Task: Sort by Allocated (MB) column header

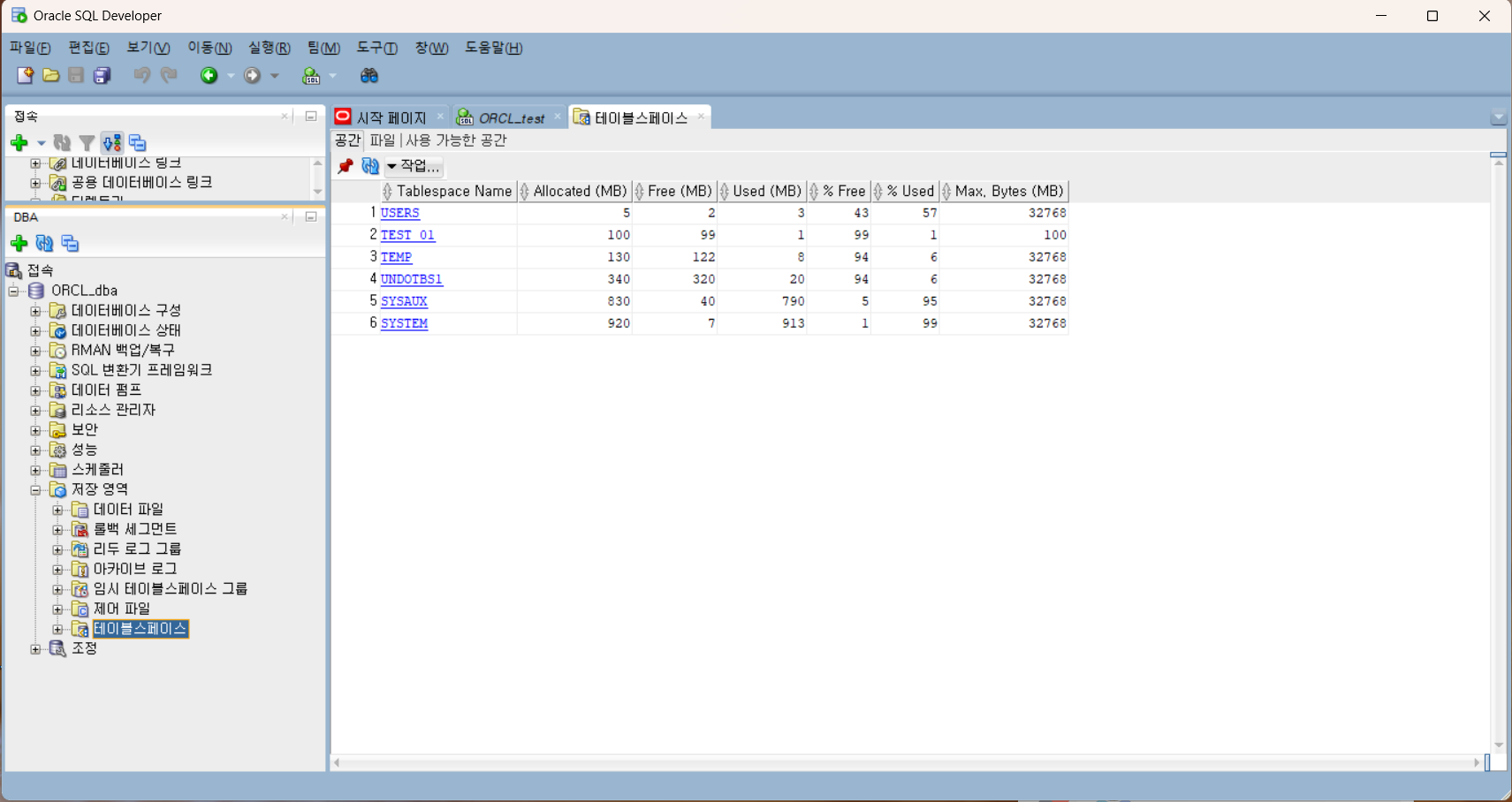Action: (x=575, y=191)
